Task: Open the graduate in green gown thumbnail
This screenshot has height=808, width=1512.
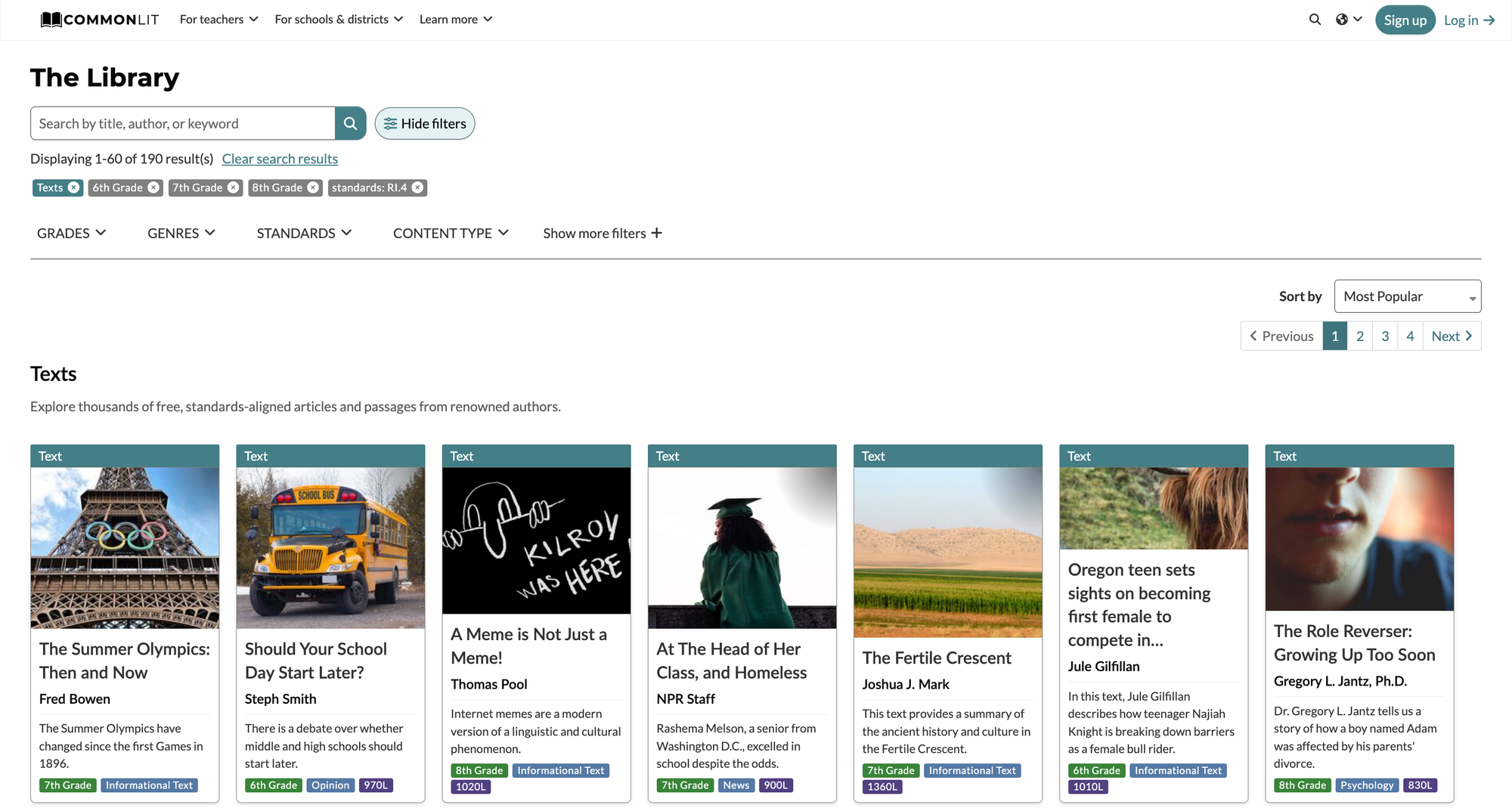Action: pyautogui.click(x=742, y=548)
